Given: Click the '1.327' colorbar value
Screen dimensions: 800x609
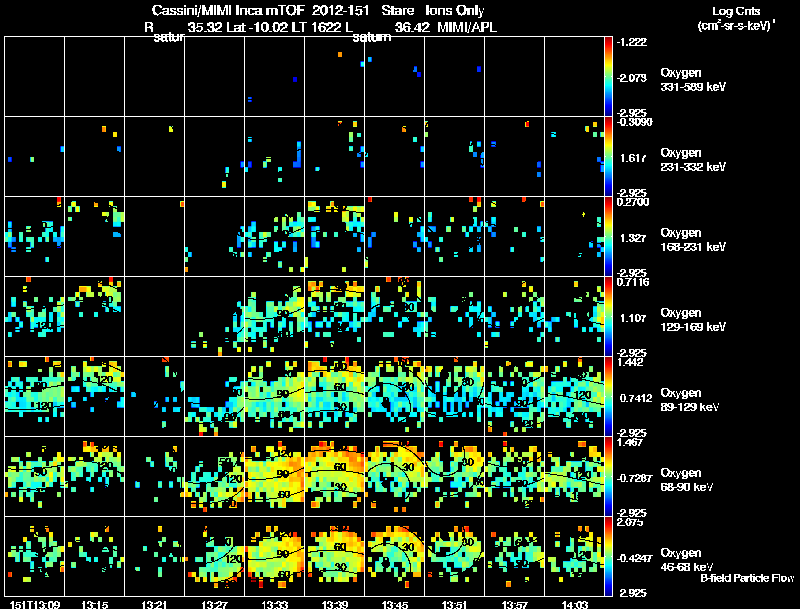Looking at the screenshot, I should [x=633, y=238].
